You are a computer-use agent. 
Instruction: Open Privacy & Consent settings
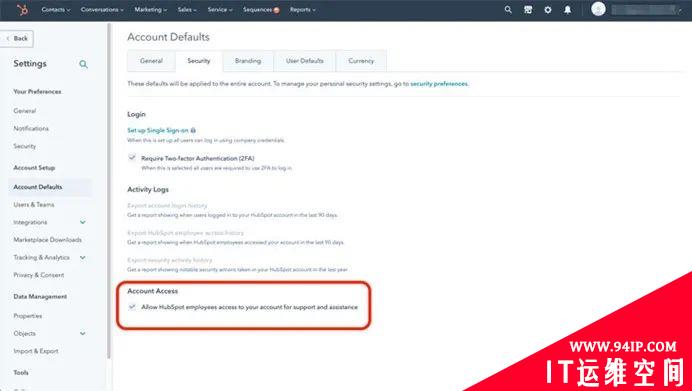tap(39, 275)
